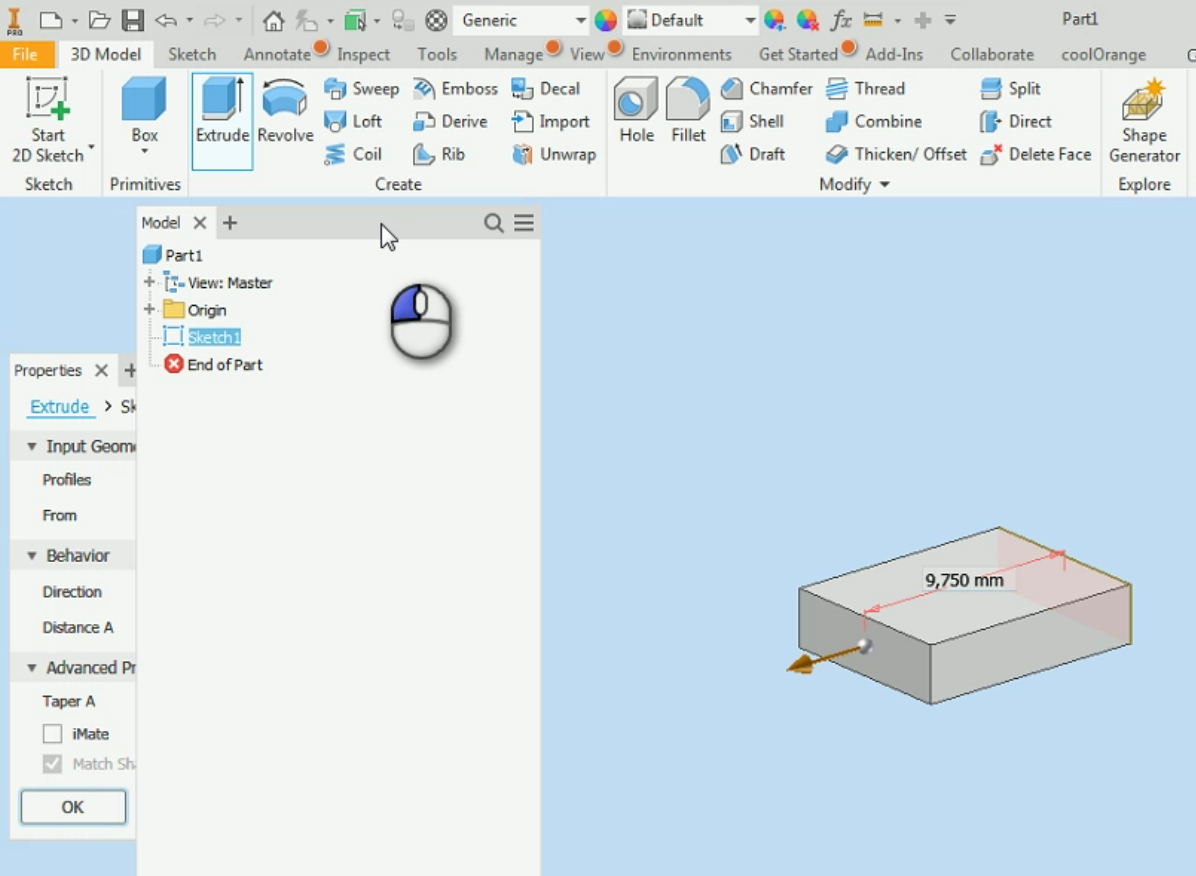This screenshot has width=1196, height=876.
Task: Open the Box primitives dropdown
Action: (144, 152)
